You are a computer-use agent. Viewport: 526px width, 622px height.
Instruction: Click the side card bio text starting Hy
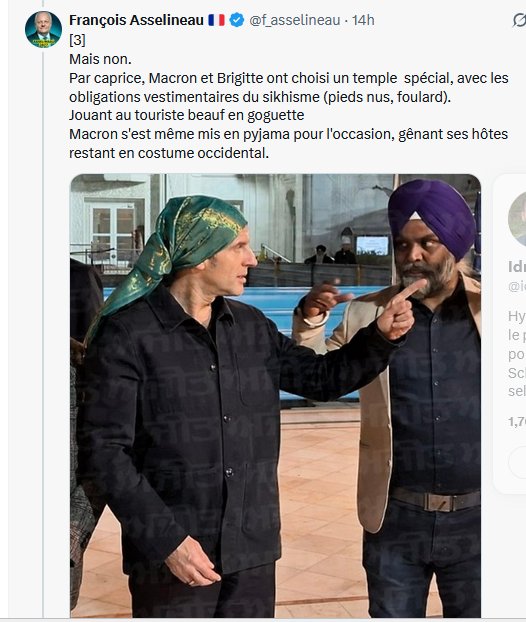(x=517, y=353)
